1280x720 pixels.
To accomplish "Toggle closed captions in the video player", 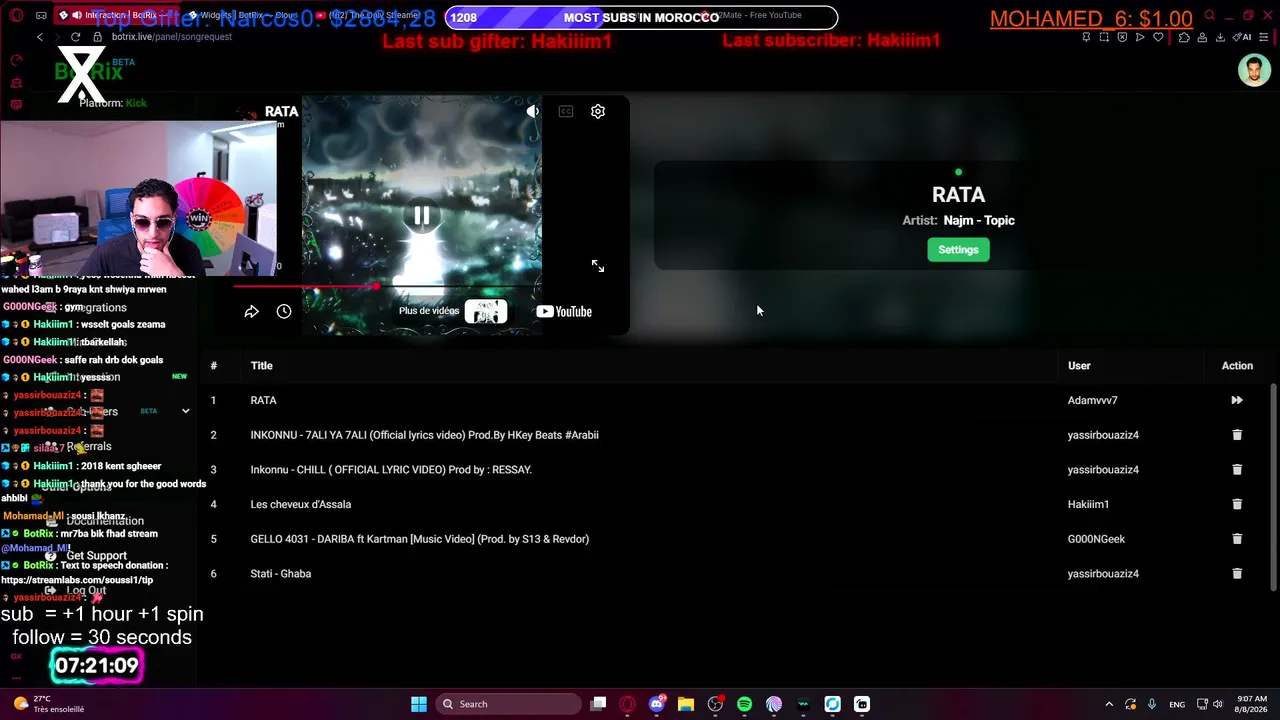I will pos(566,111).
